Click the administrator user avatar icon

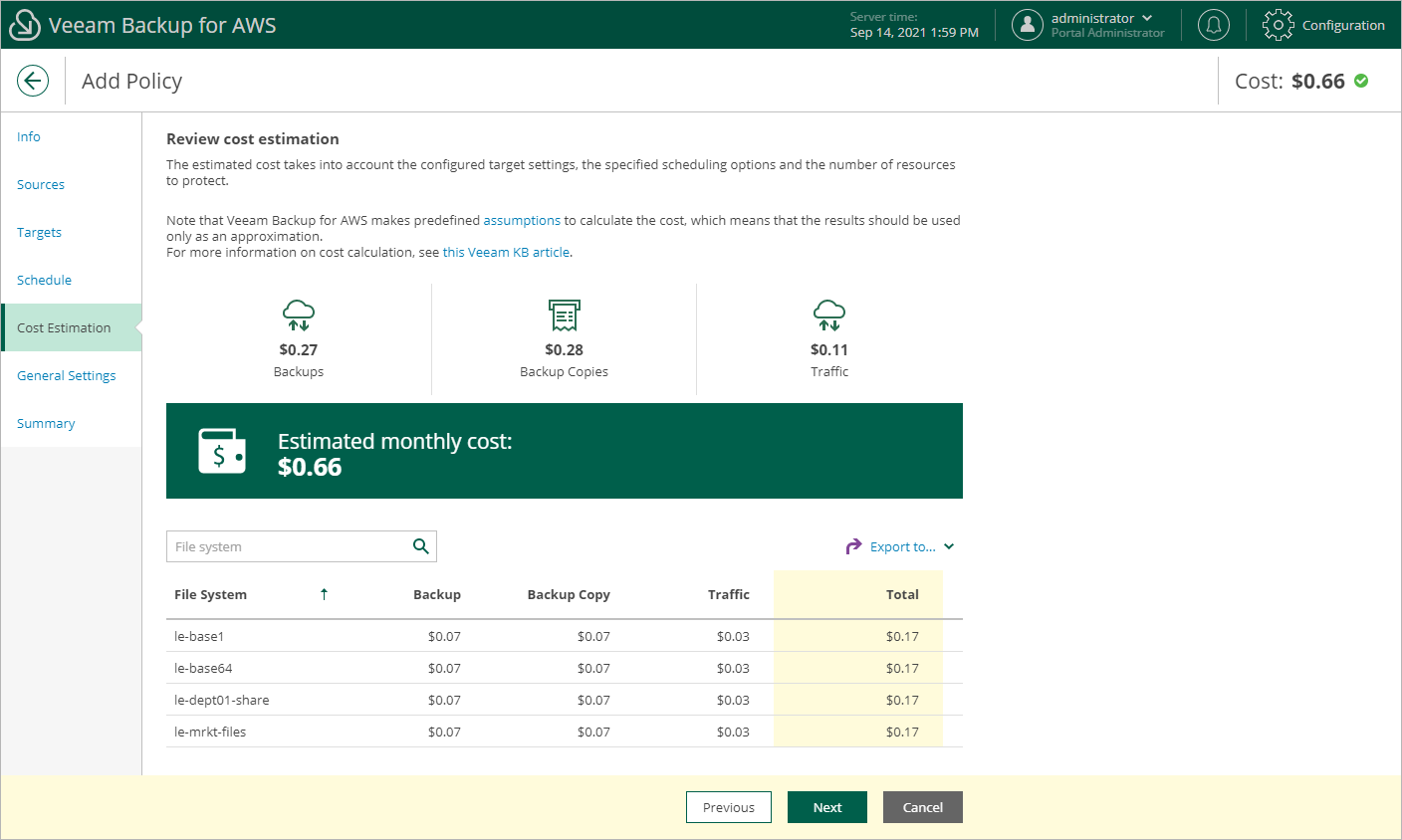tap(1028, 25)
